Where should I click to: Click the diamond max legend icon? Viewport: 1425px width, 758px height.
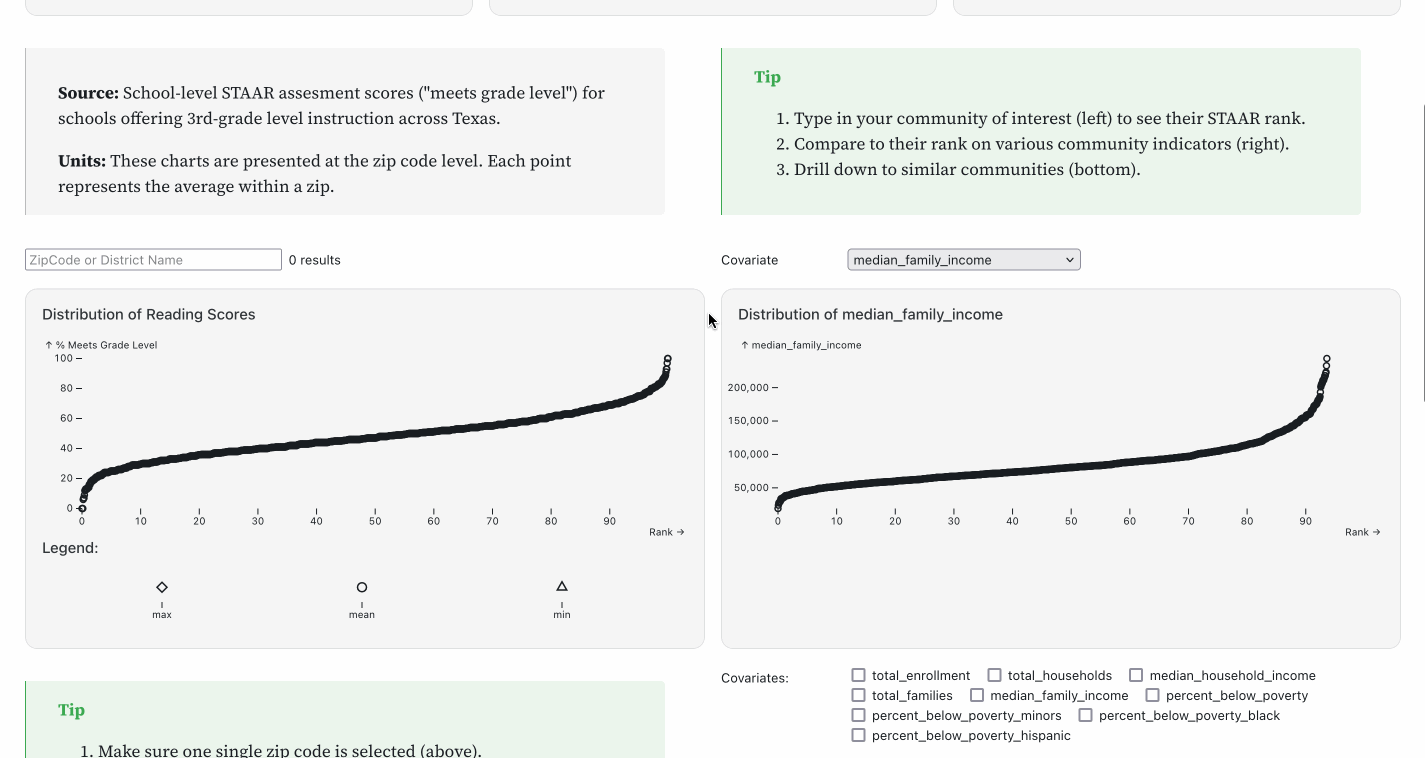coord(162,587)
